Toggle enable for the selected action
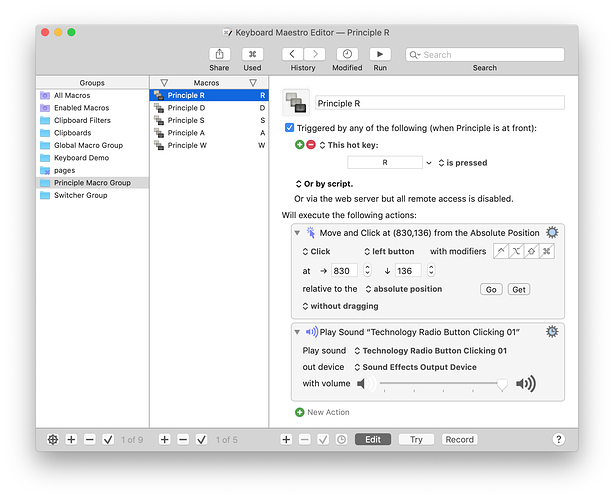615x500 pixels. pos(323,440)
